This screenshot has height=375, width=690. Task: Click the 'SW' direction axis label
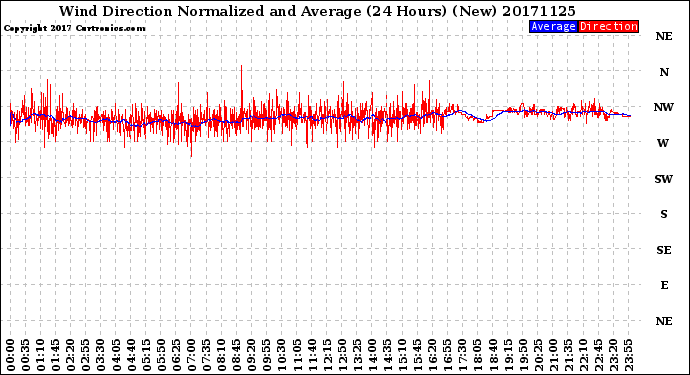(x=664, y=179)
